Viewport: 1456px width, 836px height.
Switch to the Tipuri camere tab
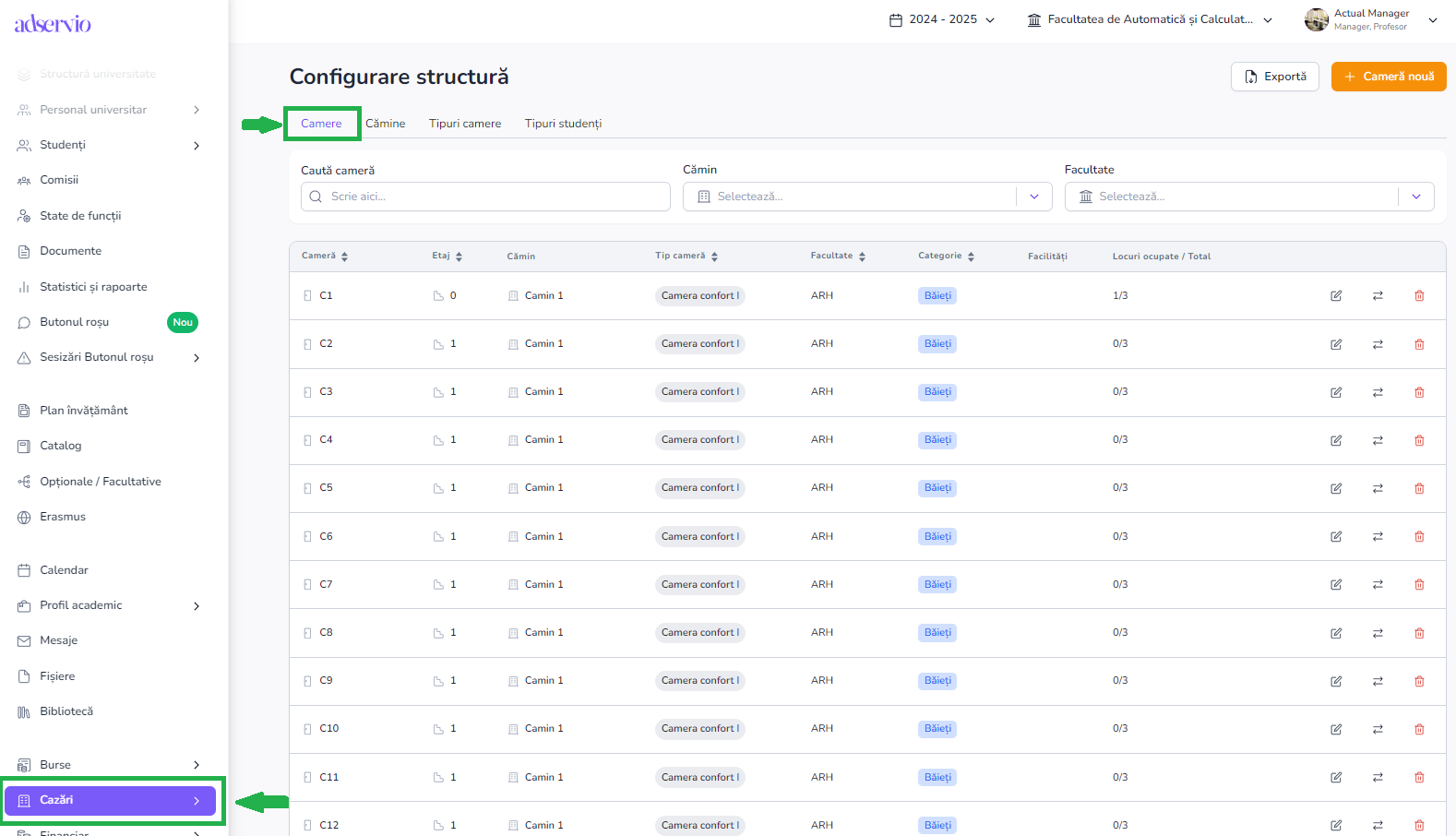coord(465,124)
